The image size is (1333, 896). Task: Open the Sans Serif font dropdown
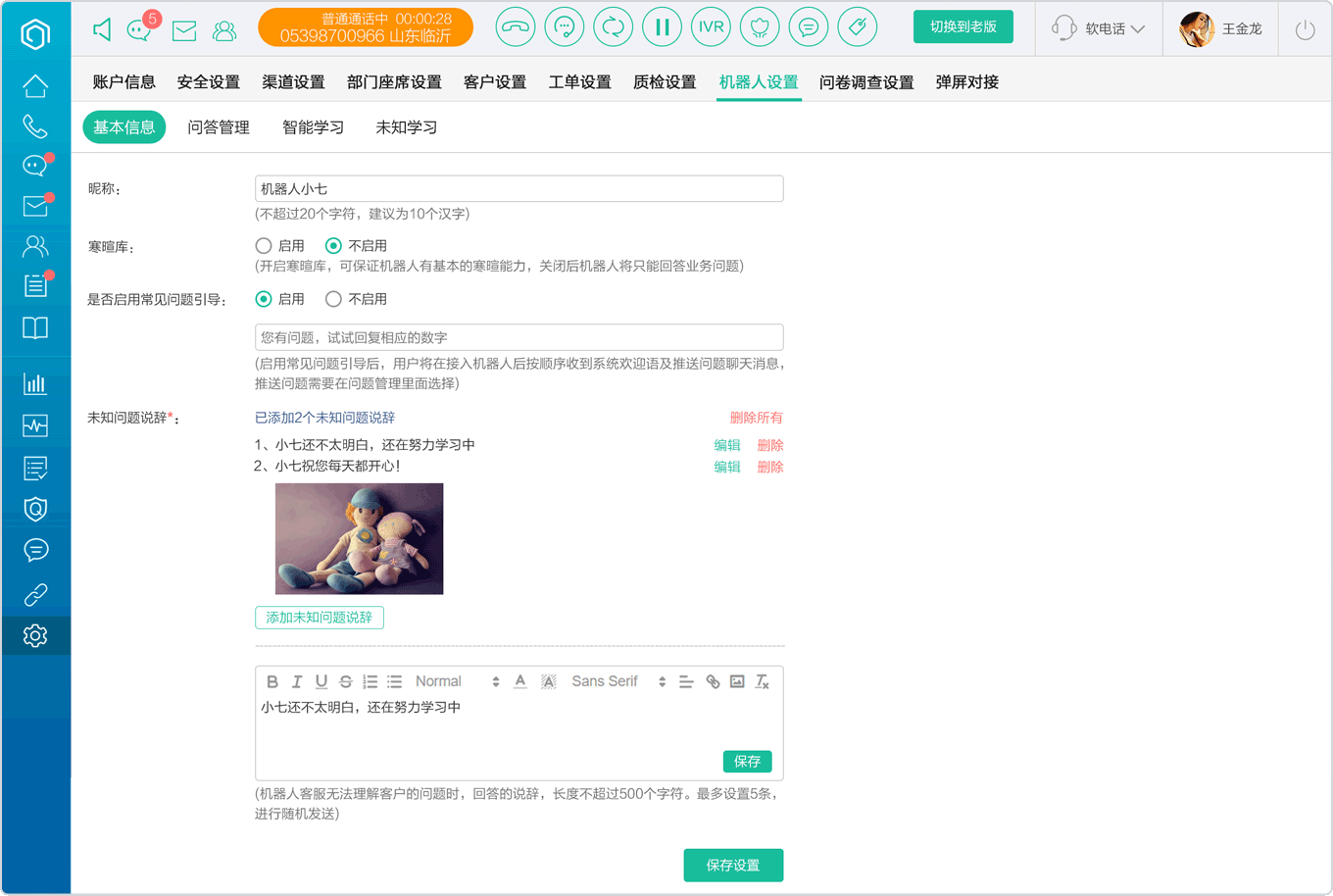pos(618,681)
